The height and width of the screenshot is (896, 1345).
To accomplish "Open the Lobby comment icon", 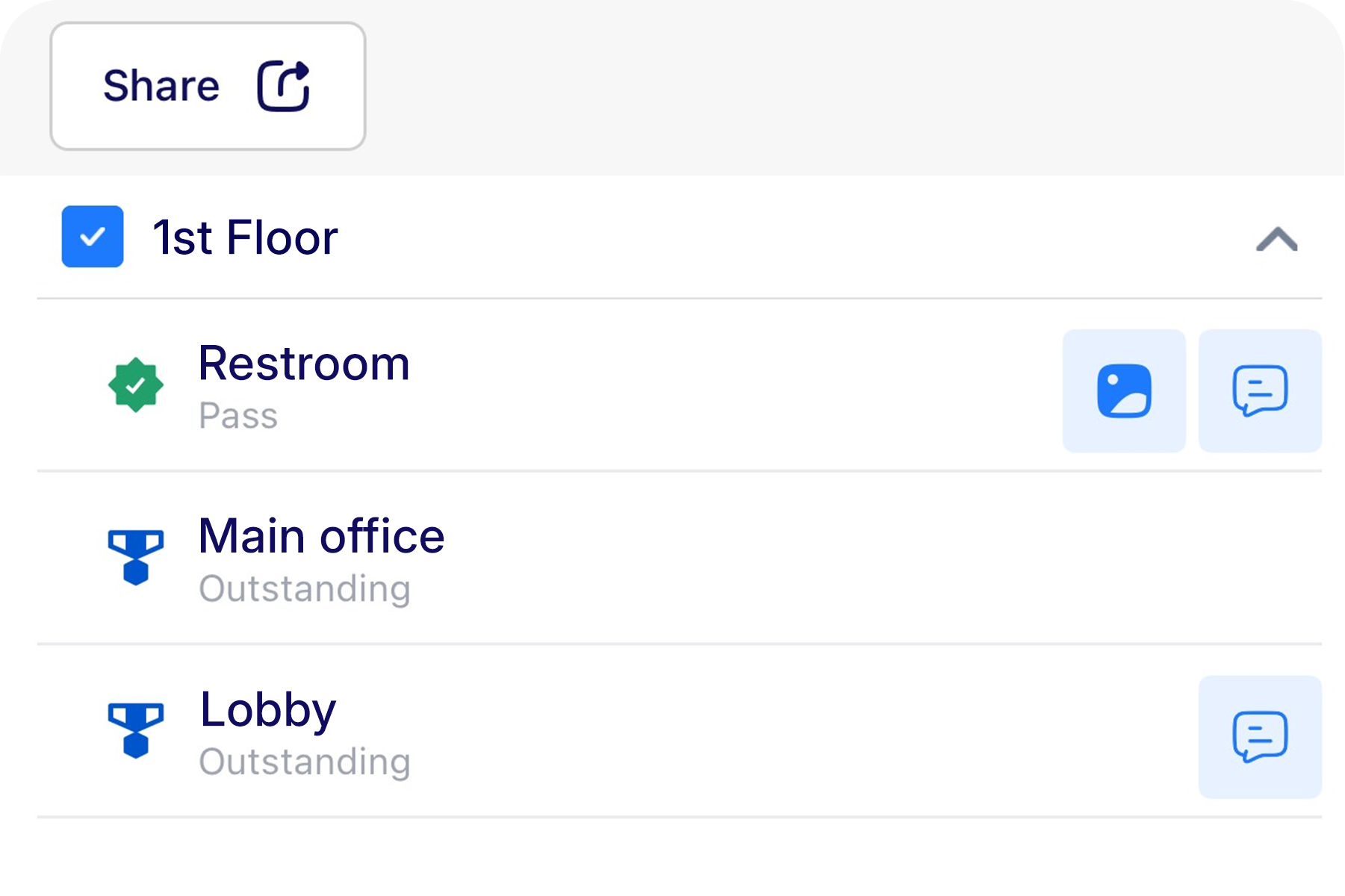I will [x=1260, y=737].
